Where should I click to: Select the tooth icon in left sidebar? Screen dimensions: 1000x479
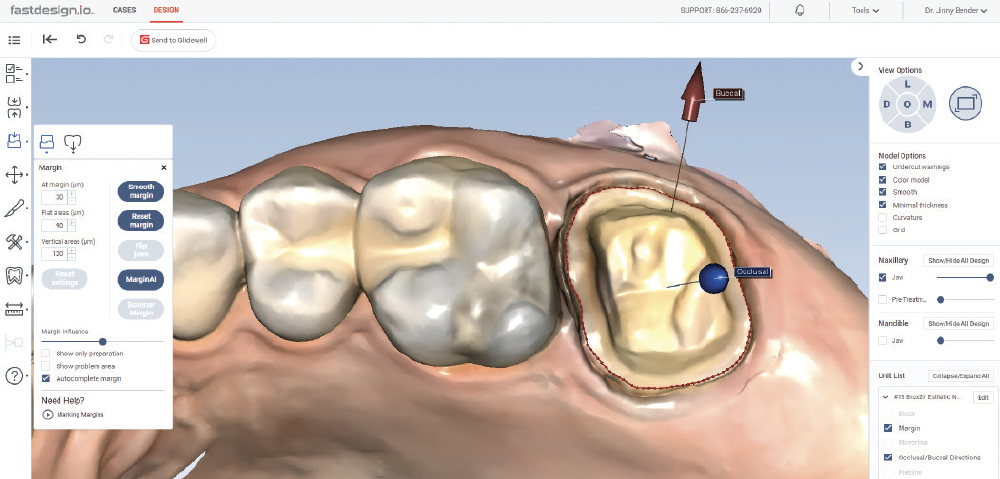pos(15,275)
